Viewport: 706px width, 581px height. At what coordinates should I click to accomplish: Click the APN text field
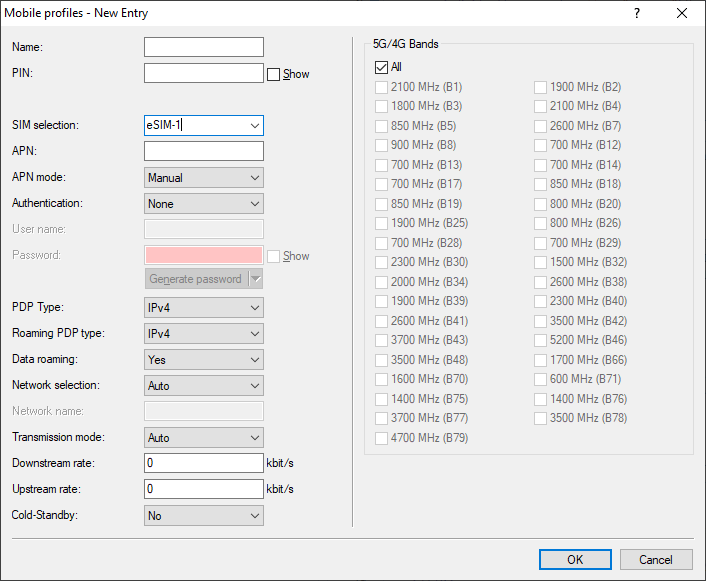click(x=204, y=151)
